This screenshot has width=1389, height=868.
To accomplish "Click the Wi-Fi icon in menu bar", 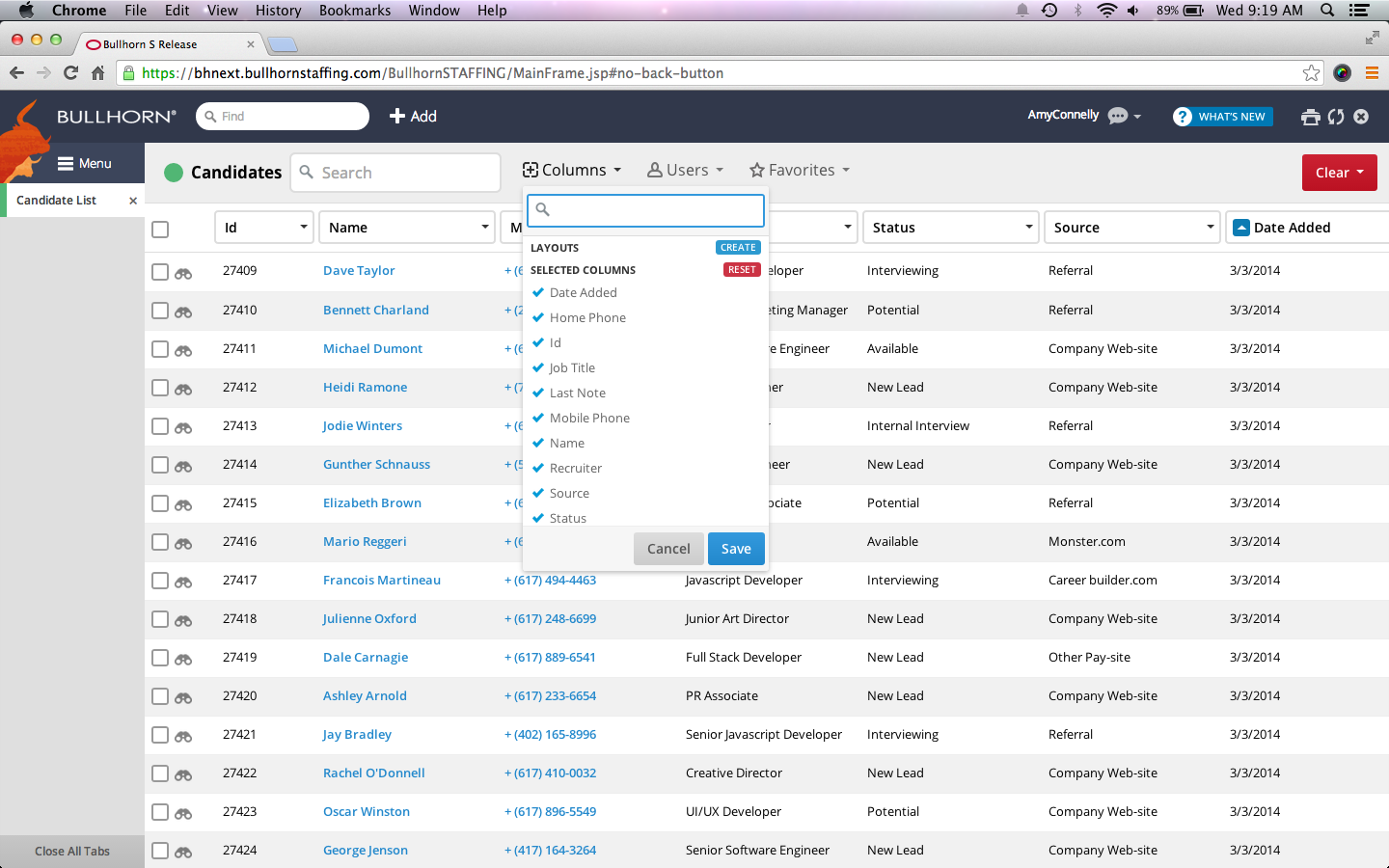I will coord(1106,11).
